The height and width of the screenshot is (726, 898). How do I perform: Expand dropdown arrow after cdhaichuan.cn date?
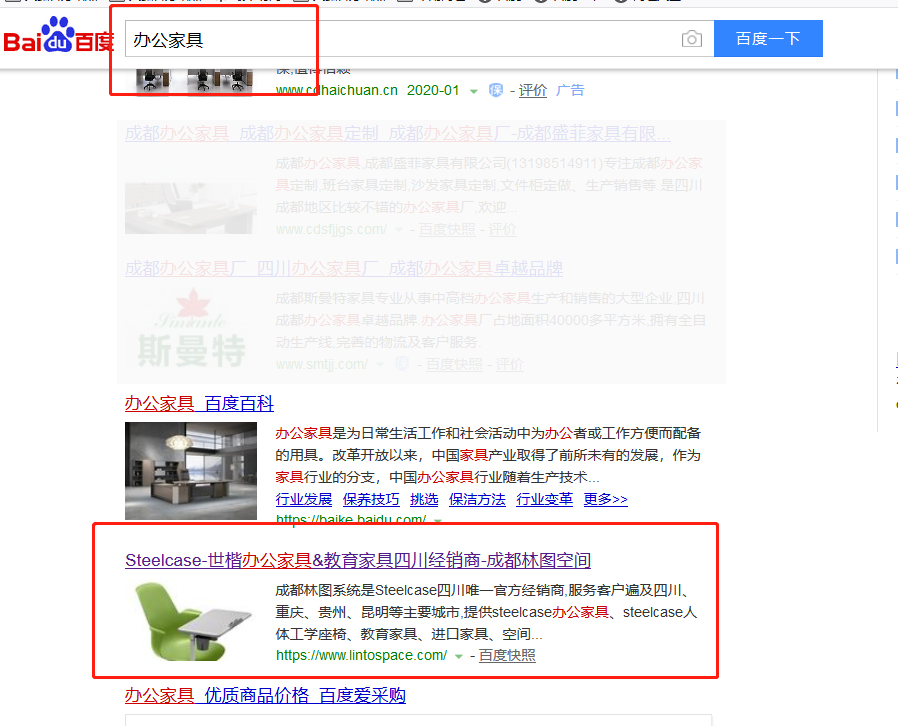pos(474,91)
